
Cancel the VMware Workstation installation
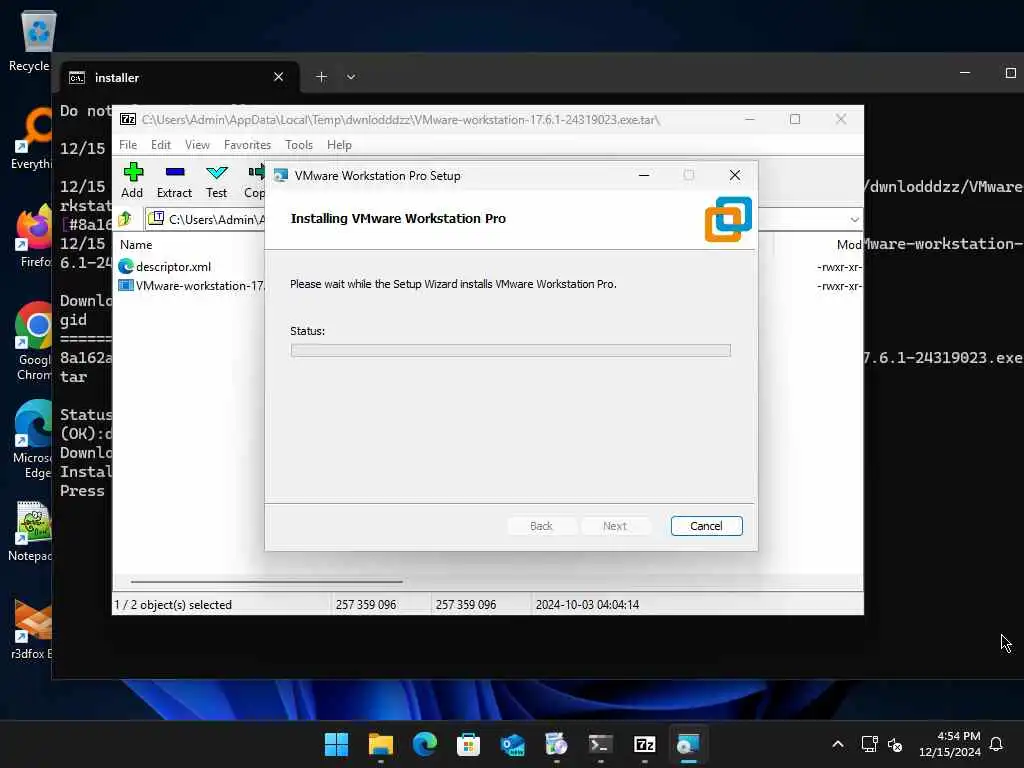click(x=706, y=526)
